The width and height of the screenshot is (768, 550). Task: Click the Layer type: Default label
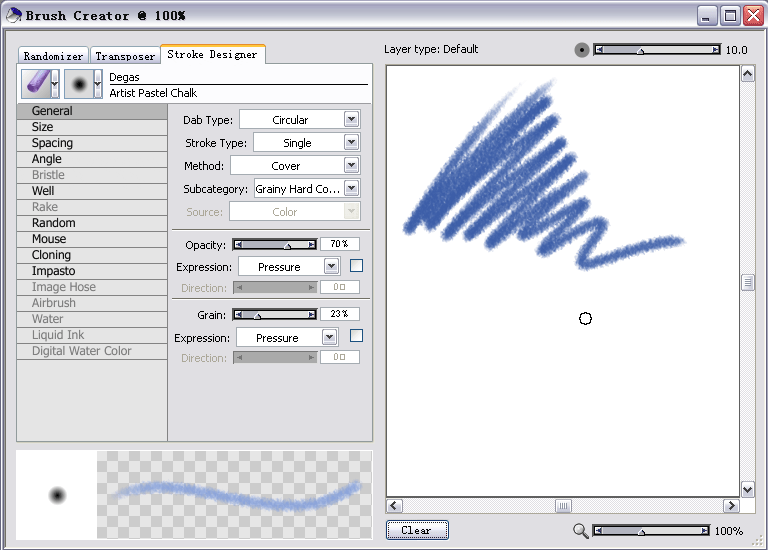coord(431,49)
